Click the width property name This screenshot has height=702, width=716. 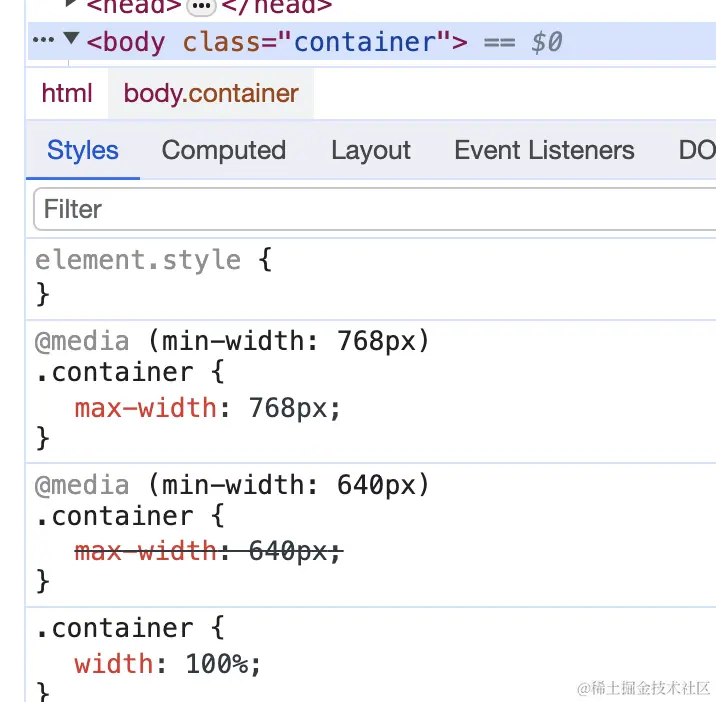pyautogui.click(x=114, y=663)
